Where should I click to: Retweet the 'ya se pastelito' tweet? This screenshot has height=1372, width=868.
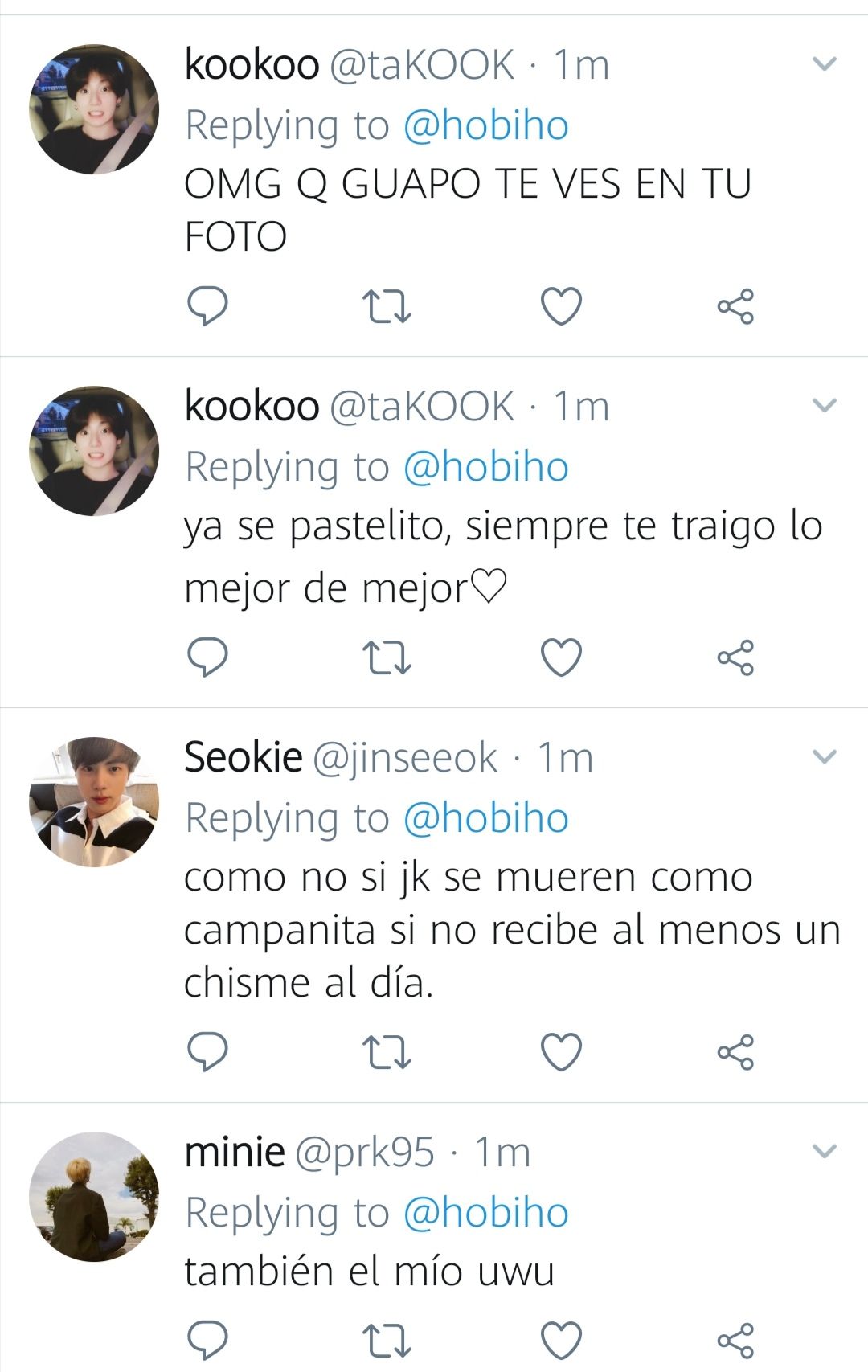point(387,657)
